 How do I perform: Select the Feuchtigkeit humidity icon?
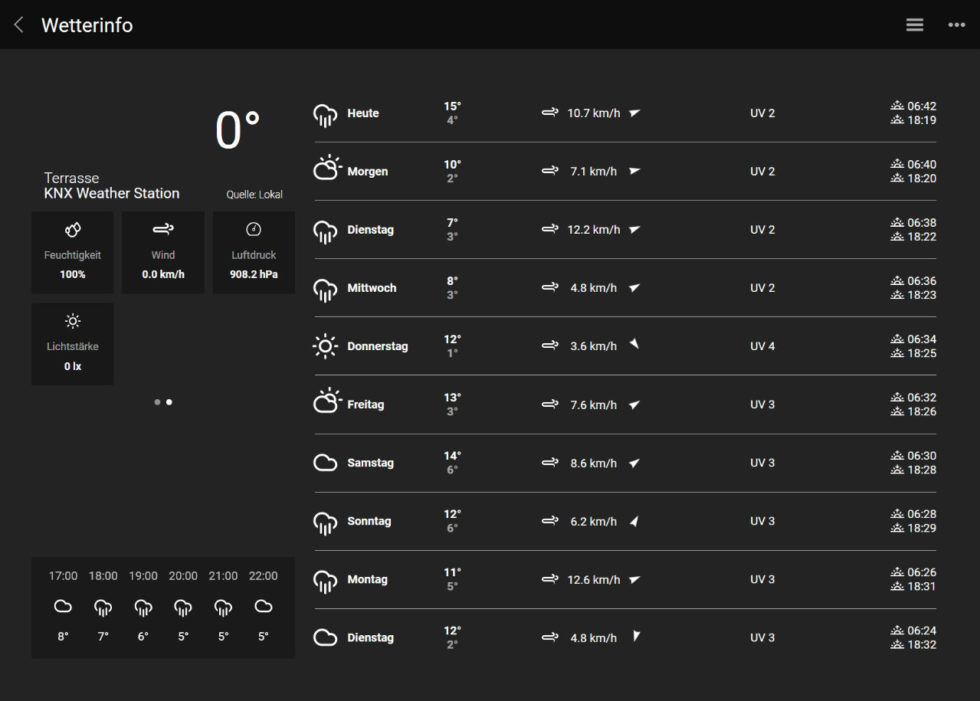(x=72, y=229)
